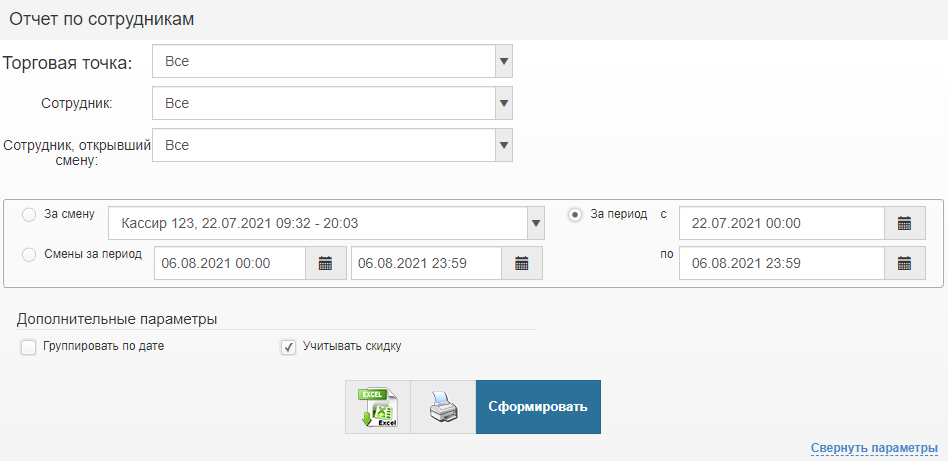Expand 'Сотрудник, открывший смену' dropdown

point(504,145)
